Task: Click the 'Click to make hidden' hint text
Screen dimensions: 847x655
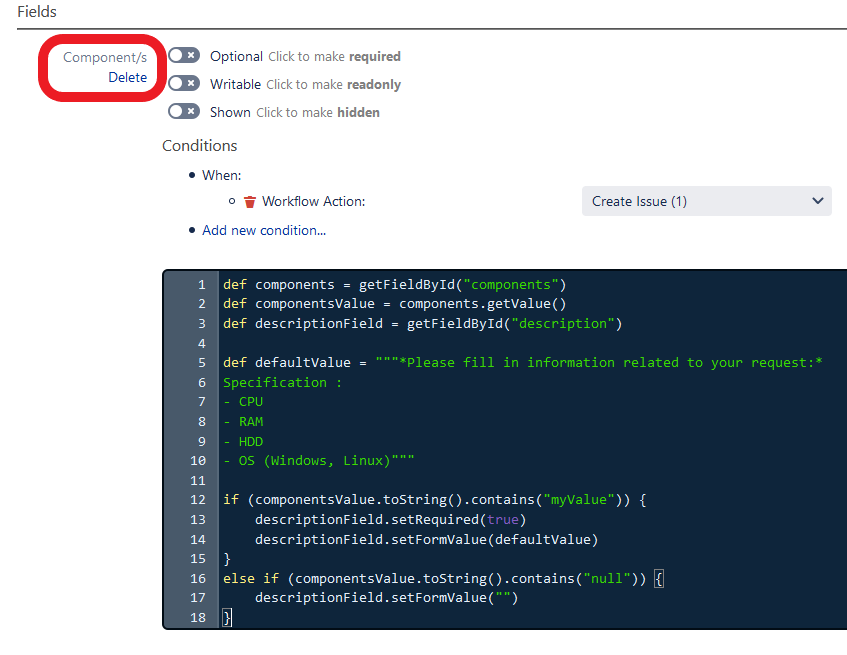Action: pyautogui.click(x=318, y=112)
